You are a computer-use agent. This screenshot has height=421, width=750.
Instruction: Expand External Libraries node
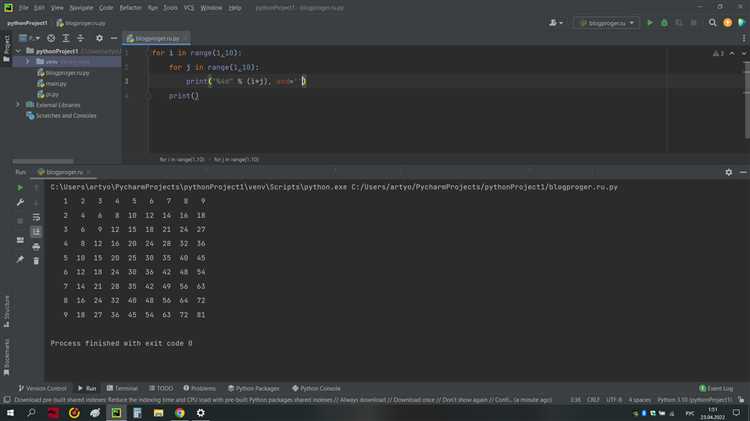18,105
